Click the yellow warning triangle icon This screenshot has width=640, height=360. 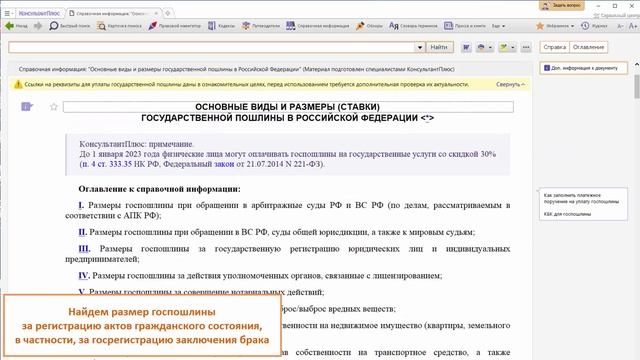18,84
